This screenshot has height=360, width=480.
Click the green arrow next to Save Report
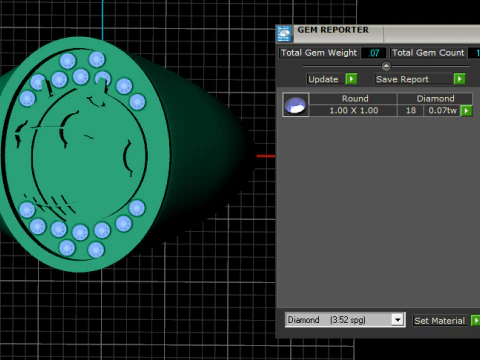click(x=460, y=79)
